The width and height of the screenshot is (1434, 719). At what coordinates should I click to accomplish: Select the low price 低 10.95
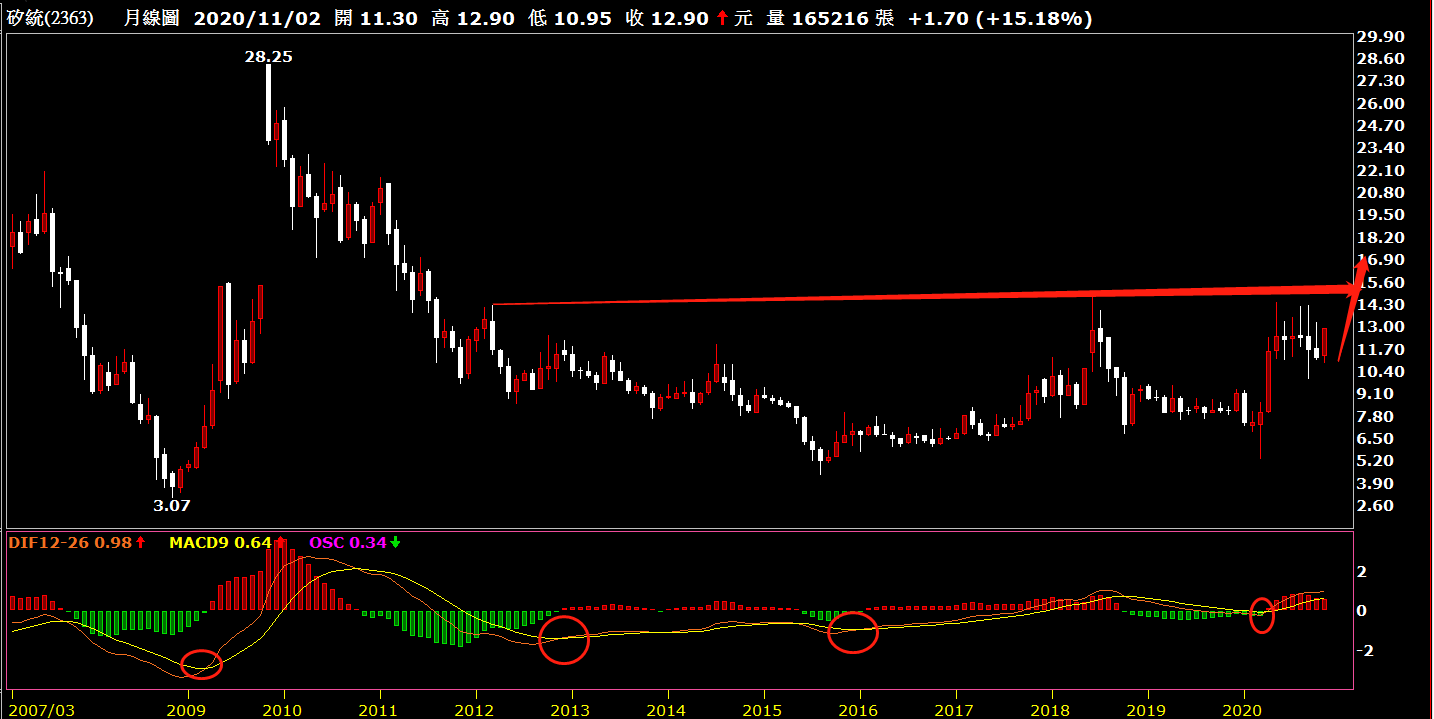[570, 18]
